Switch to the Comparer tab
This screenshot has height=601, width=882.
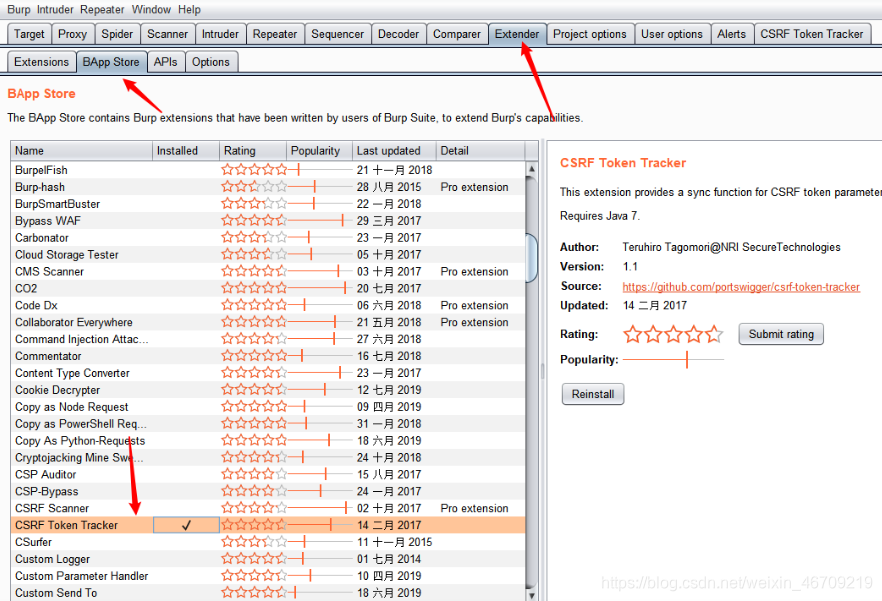(x=457, y=34)
